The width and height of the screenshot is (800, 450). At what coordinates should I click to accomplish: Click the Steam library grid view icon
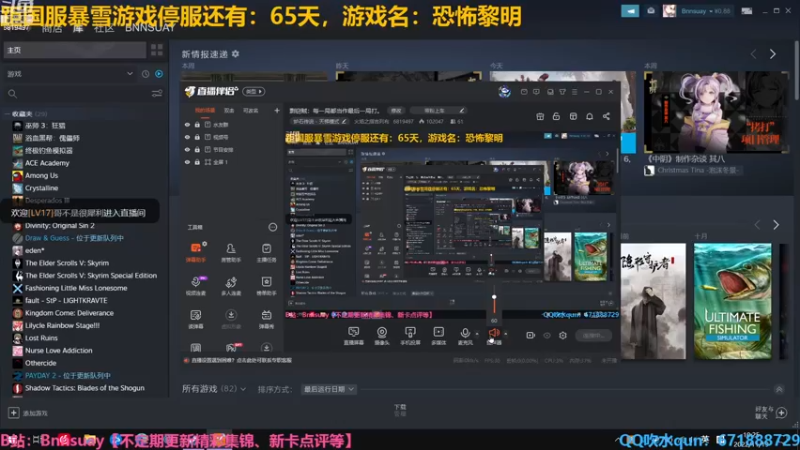(x=157, y=49)
